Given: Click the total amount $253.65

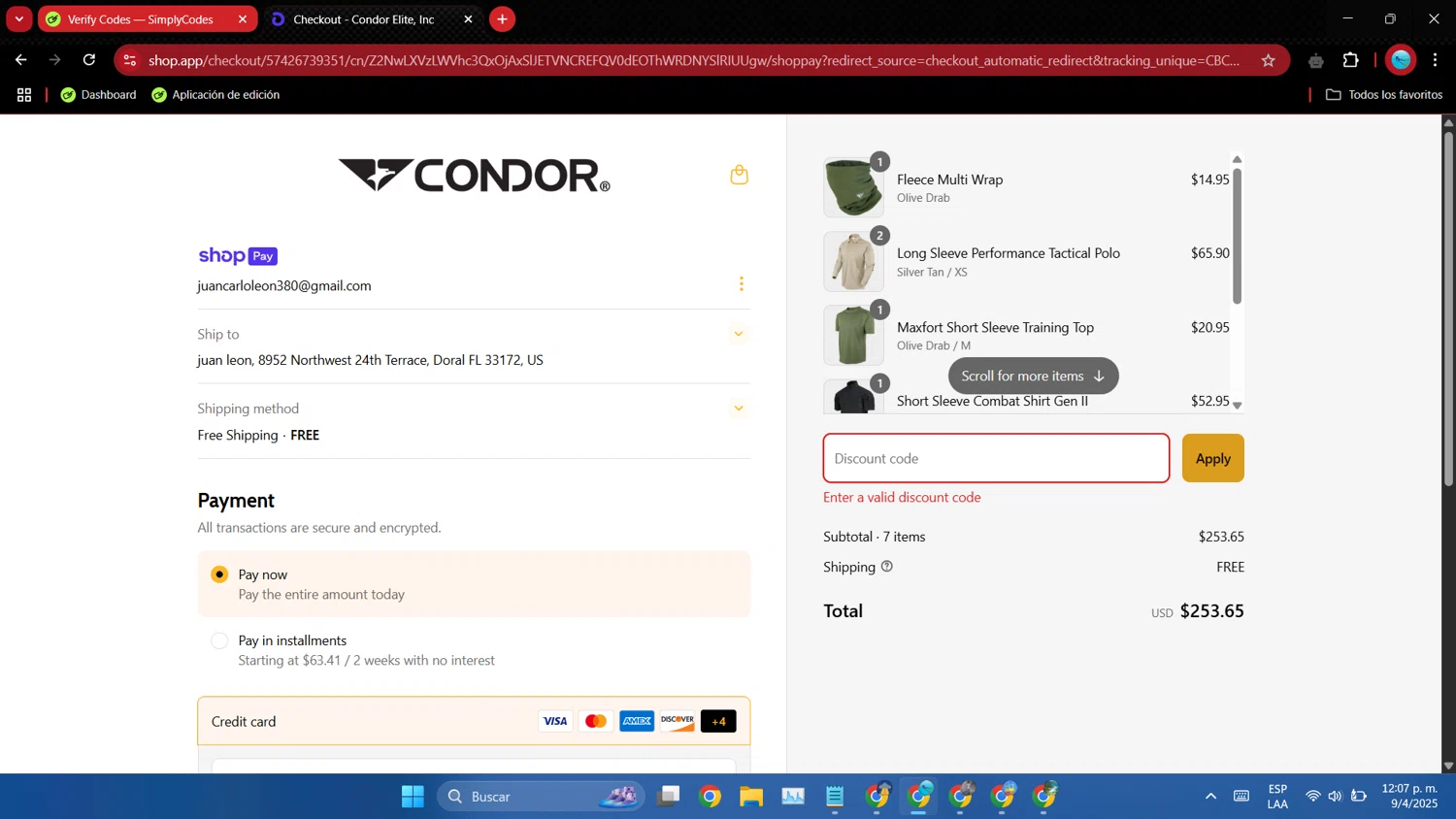Looking at the screenshot, I should click(1211, 611).
